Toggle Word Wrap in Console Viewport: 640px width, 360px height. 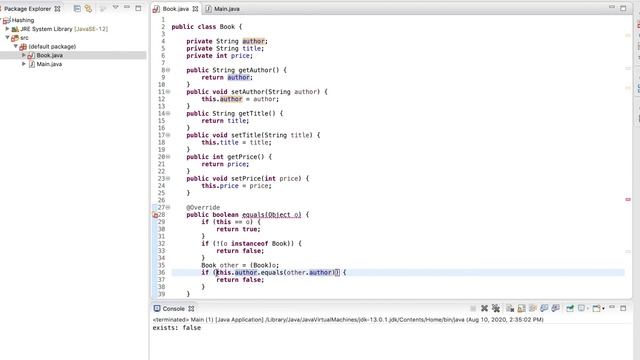pyautogui.click(x=533, y=309)
